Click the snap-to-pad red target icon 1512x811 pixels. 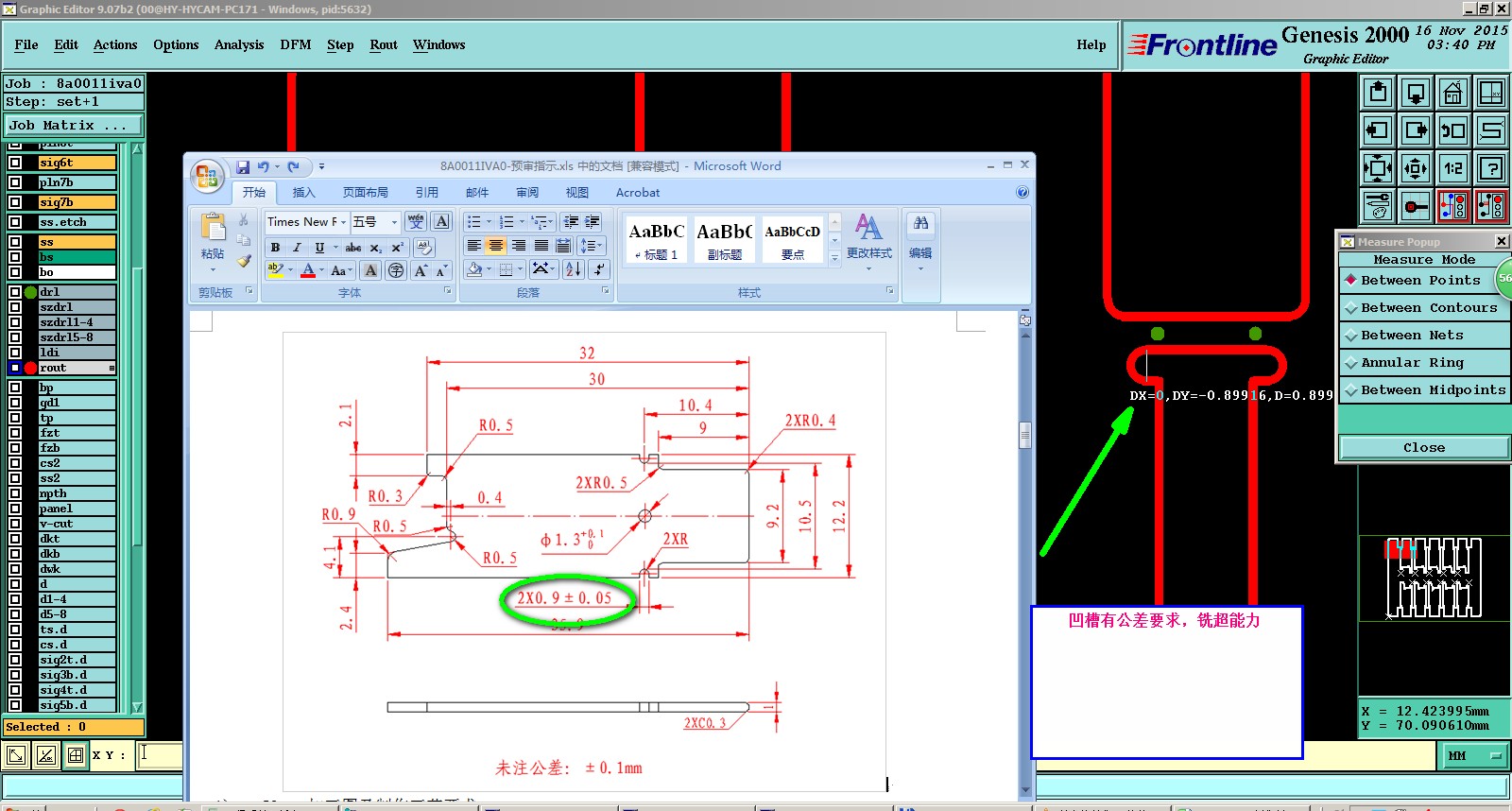click(1416, 205)
